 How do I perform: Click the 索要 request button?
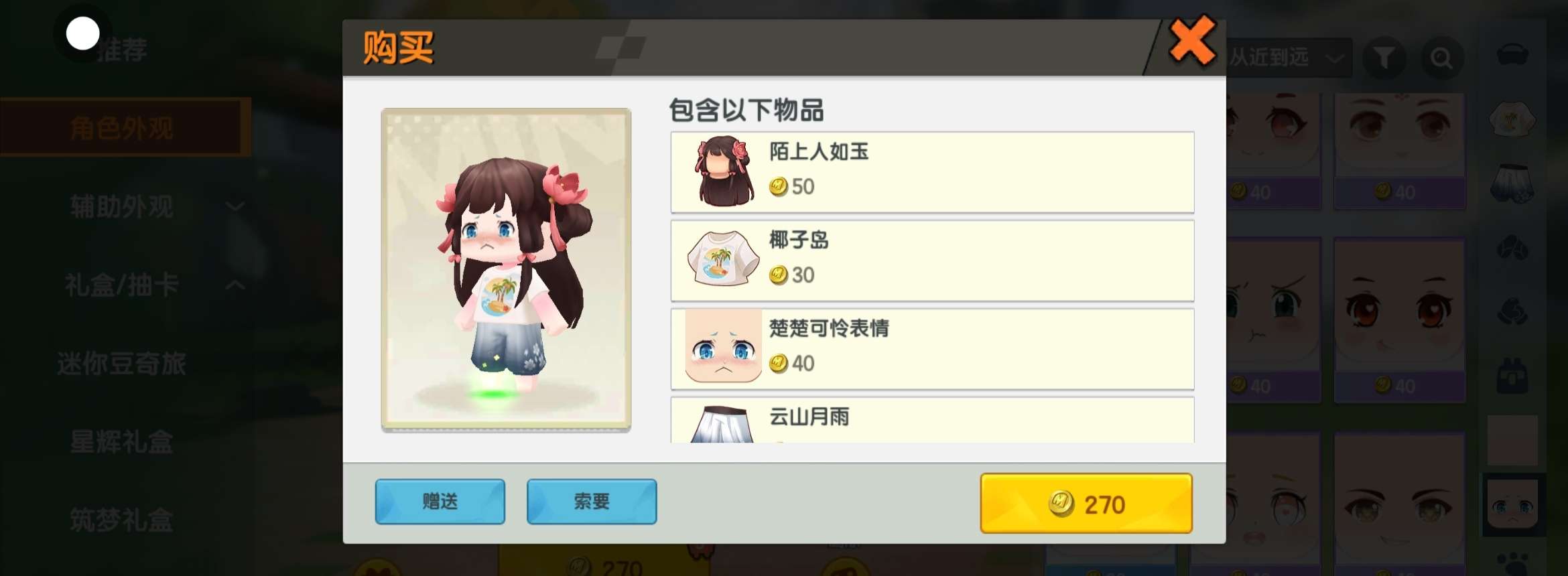tap(592, 501)
